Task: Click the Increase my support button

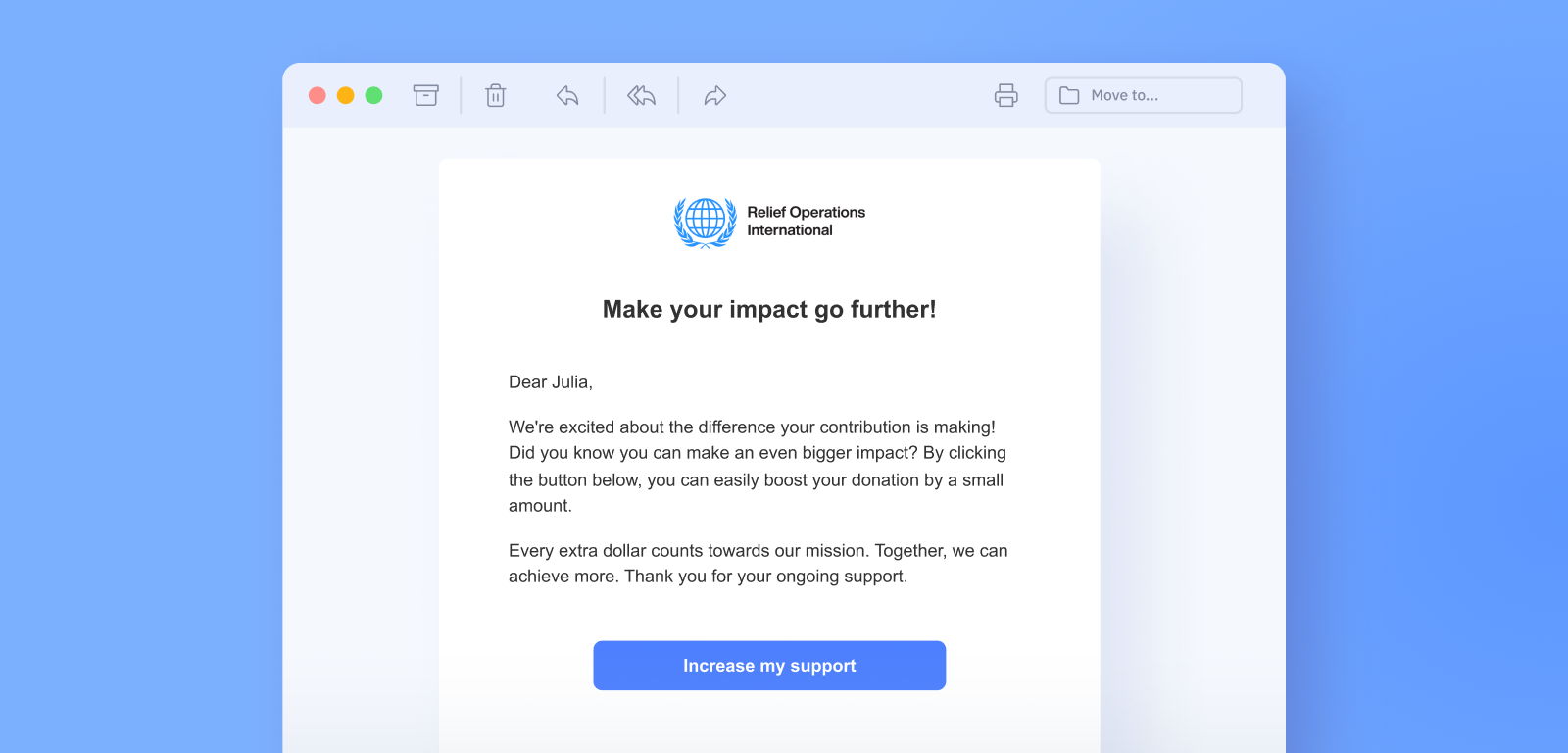Action: pyautogui.click(x=769, y=666)
